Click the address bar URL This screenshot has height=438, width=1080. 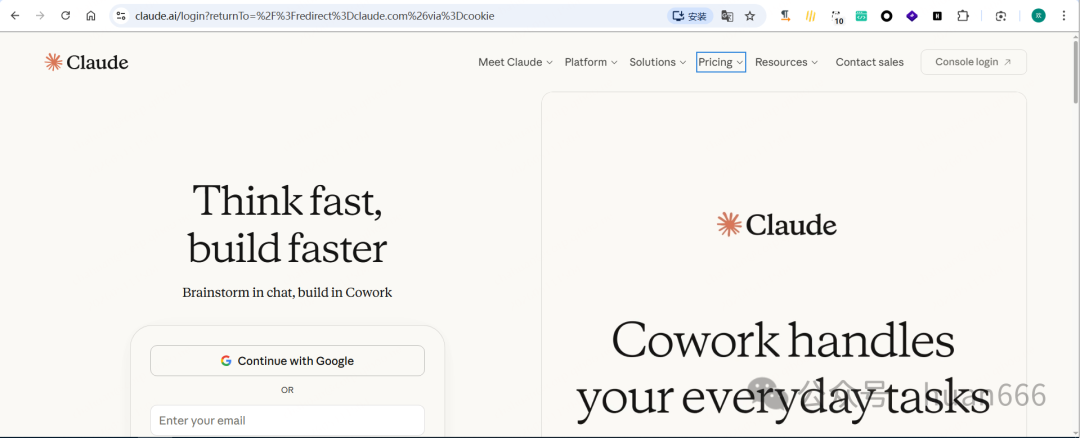pos(314,16)
